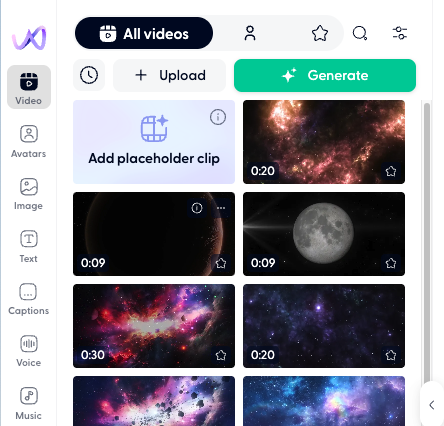This screenshot has width=444, height=426.
Task: Click the green Generate button
Action: tap(325, 75)
